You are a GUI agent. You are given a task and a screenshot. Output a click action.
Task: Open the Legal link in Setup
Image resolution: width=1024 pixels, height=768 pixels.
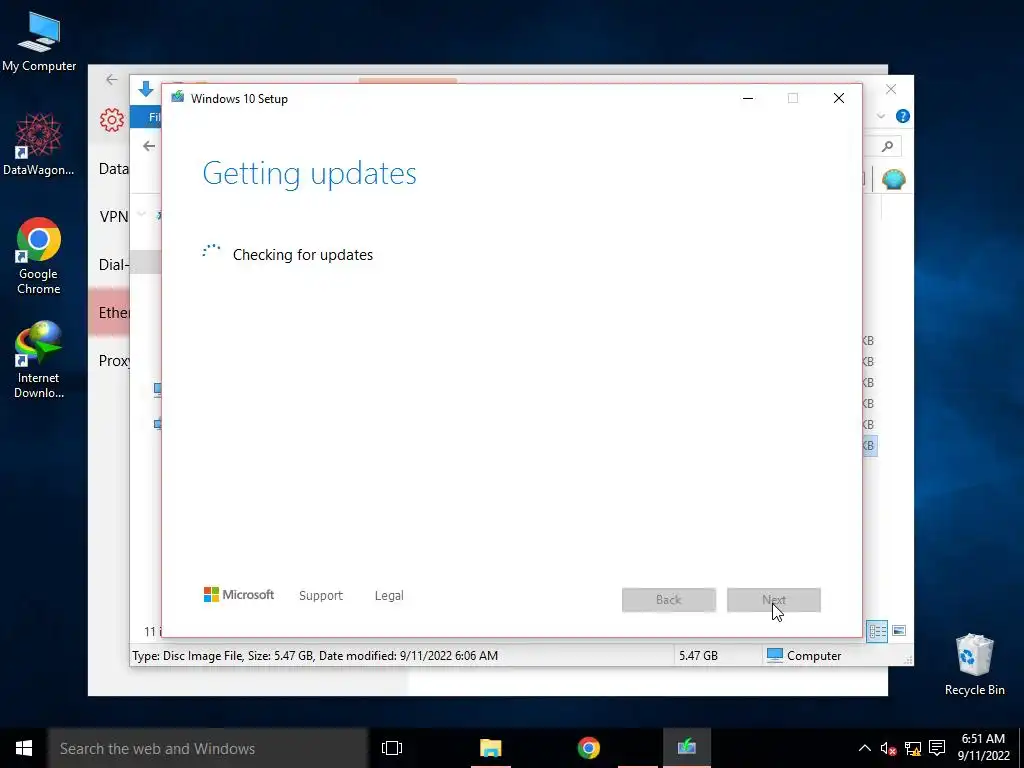pos(389,596)
